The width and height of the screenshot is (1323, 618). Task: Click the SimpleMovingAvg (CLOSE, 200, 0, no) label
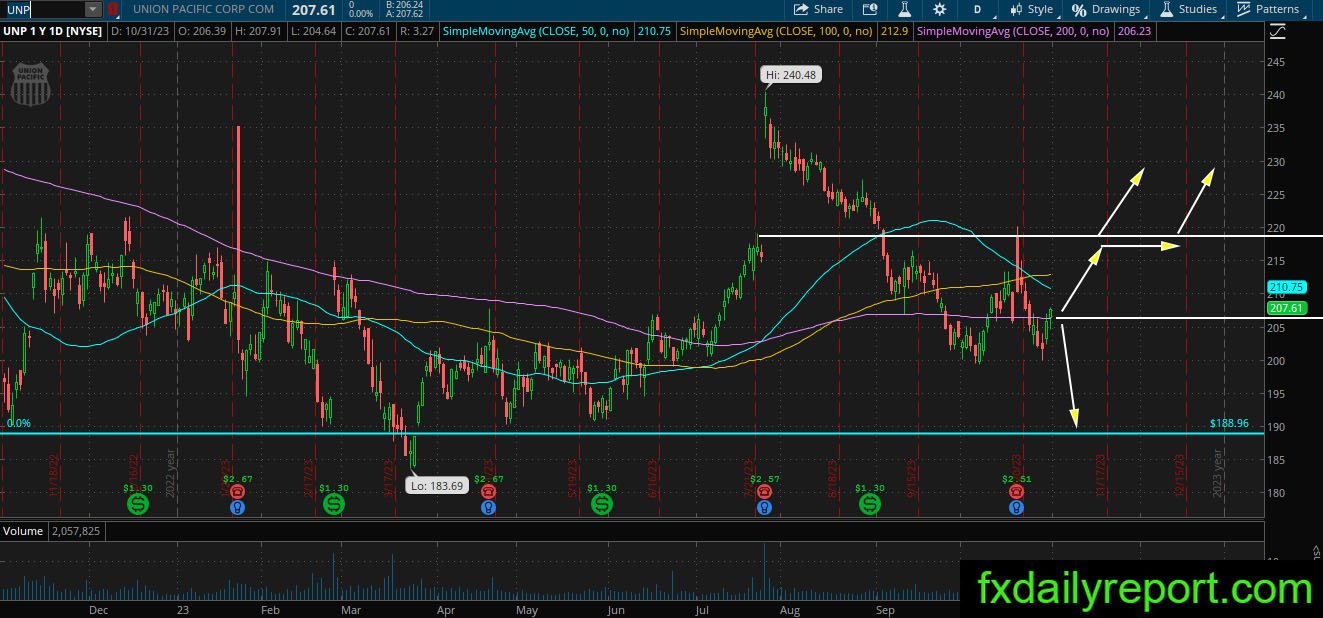point(1012,32)
